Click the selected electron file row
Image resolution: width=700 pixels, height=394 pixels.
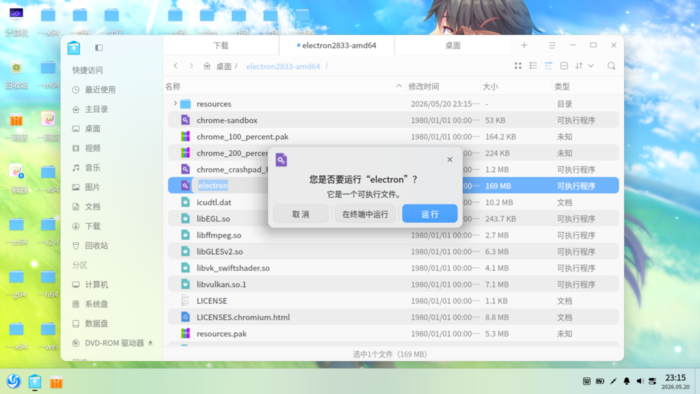(393, 186)
